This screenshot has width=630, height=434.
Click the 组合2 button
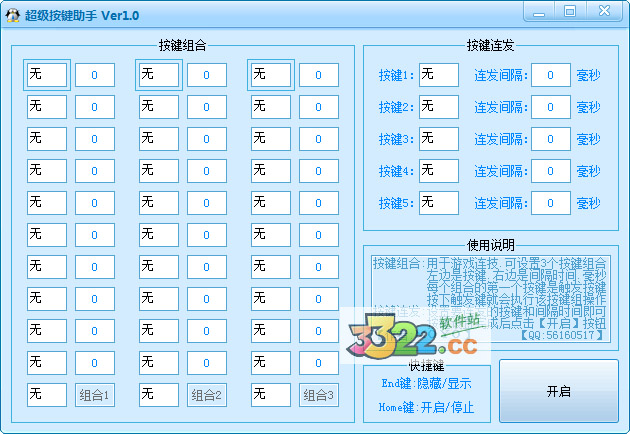click(x=207, y=395)
